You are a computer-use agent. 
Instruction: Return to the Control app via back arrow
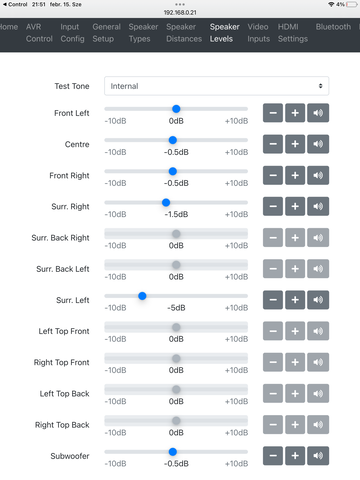pyautogui.click(x=15, y=5)
